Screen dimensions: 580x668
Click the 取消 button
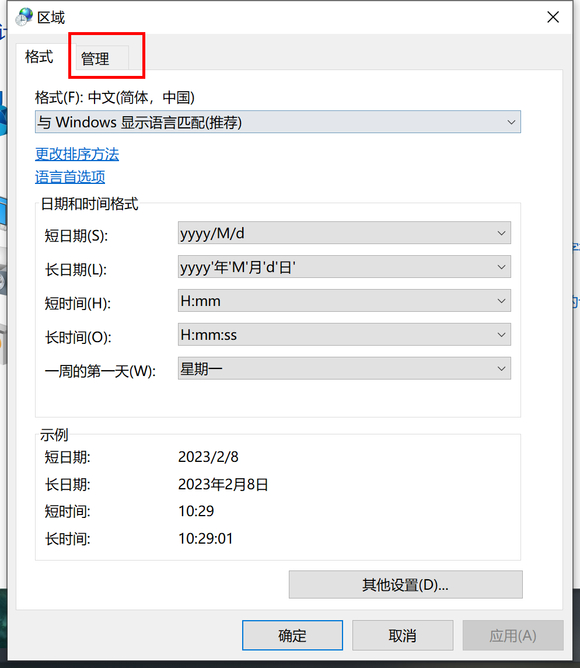(402, 636)
